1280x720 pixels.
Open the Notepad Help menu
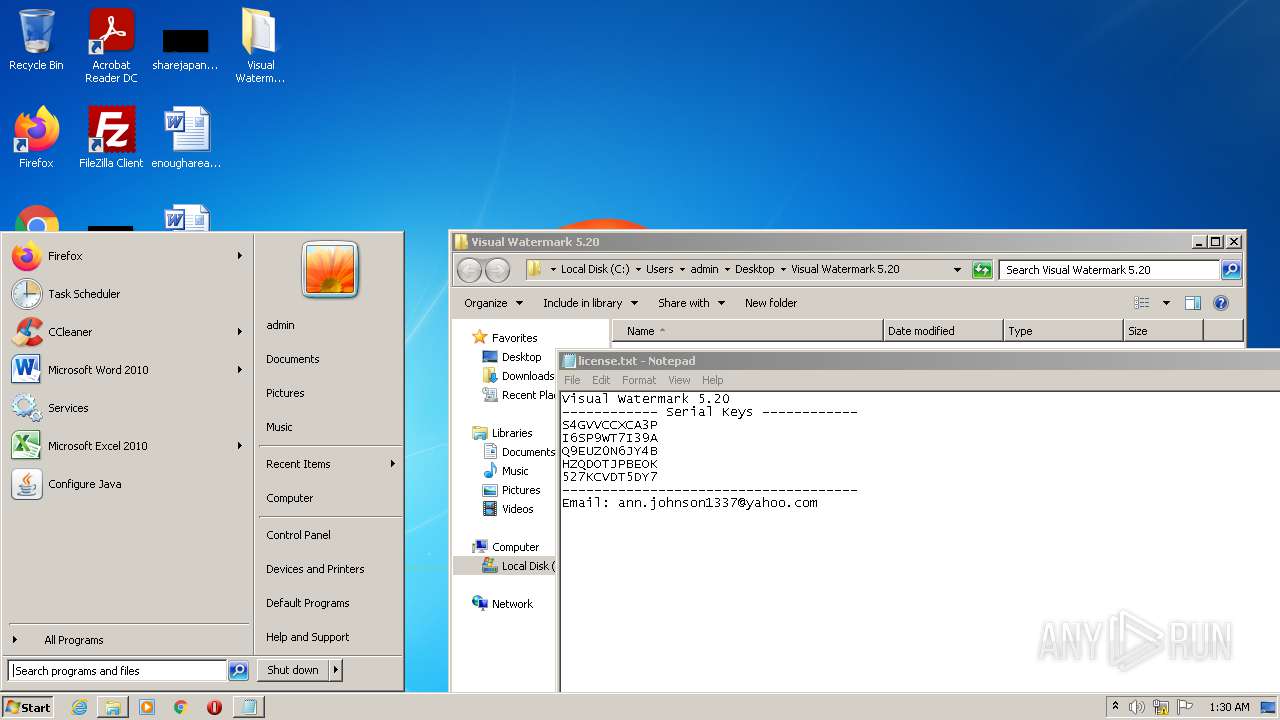(712, 380)
